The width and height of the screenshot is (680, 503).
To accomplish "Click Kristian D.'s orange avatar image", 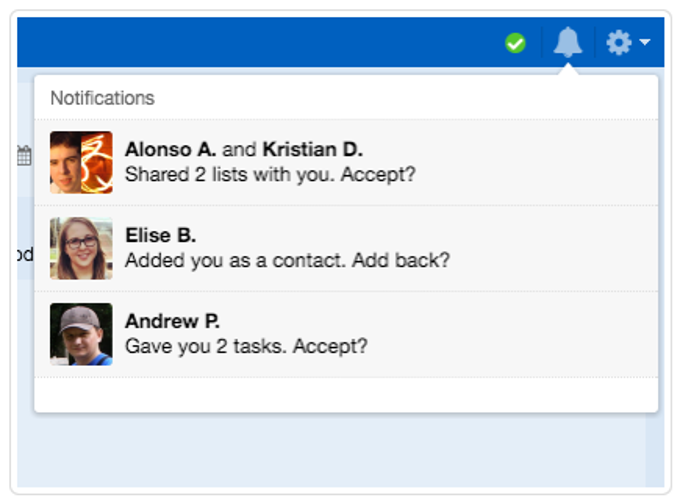I will click(97, 162).
